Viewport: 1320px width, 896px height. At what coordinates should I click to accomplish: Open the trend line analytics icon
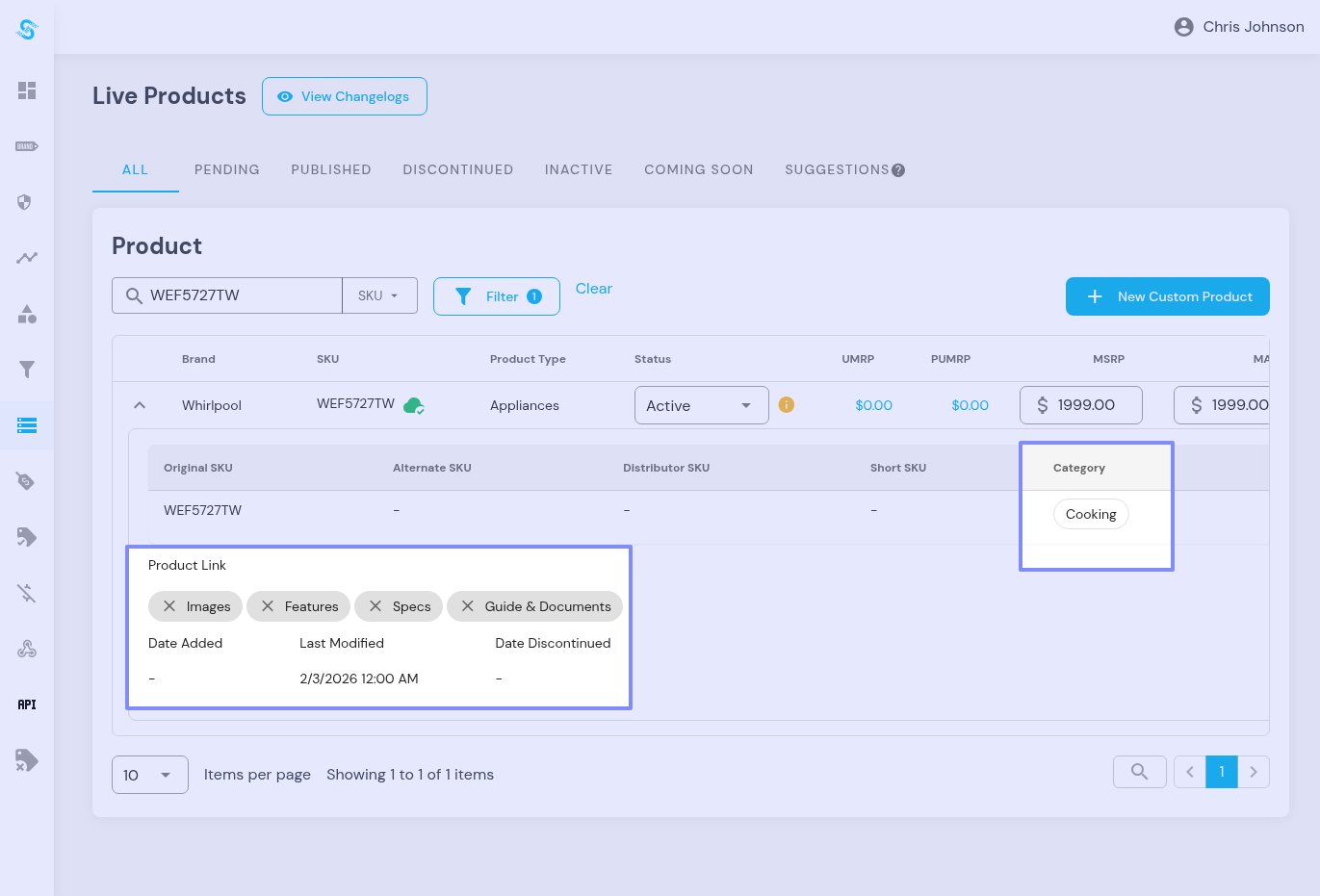coord(27,258)
